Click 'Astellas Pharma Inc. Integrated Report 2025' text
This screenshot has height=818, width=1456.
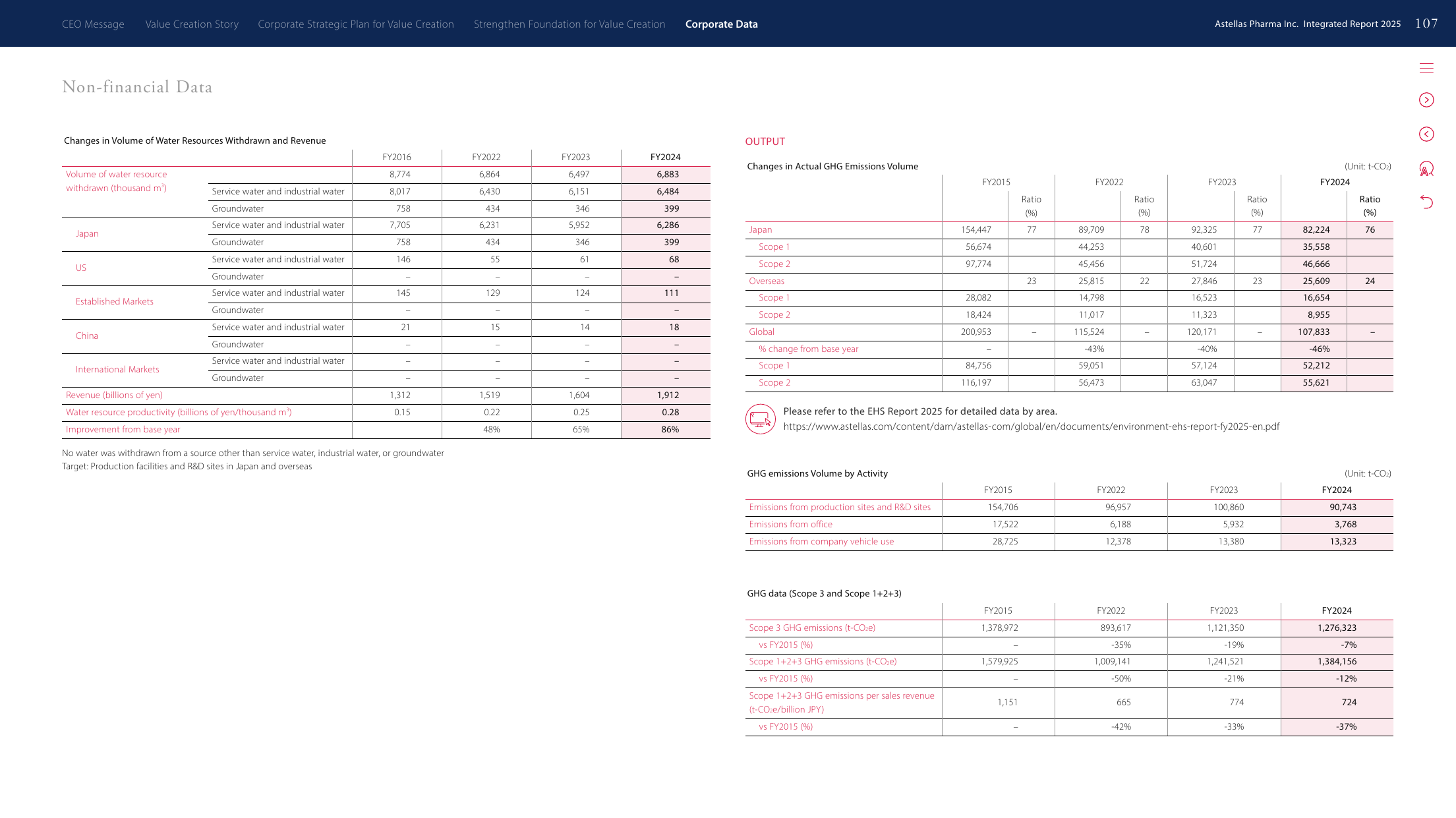1308,24
